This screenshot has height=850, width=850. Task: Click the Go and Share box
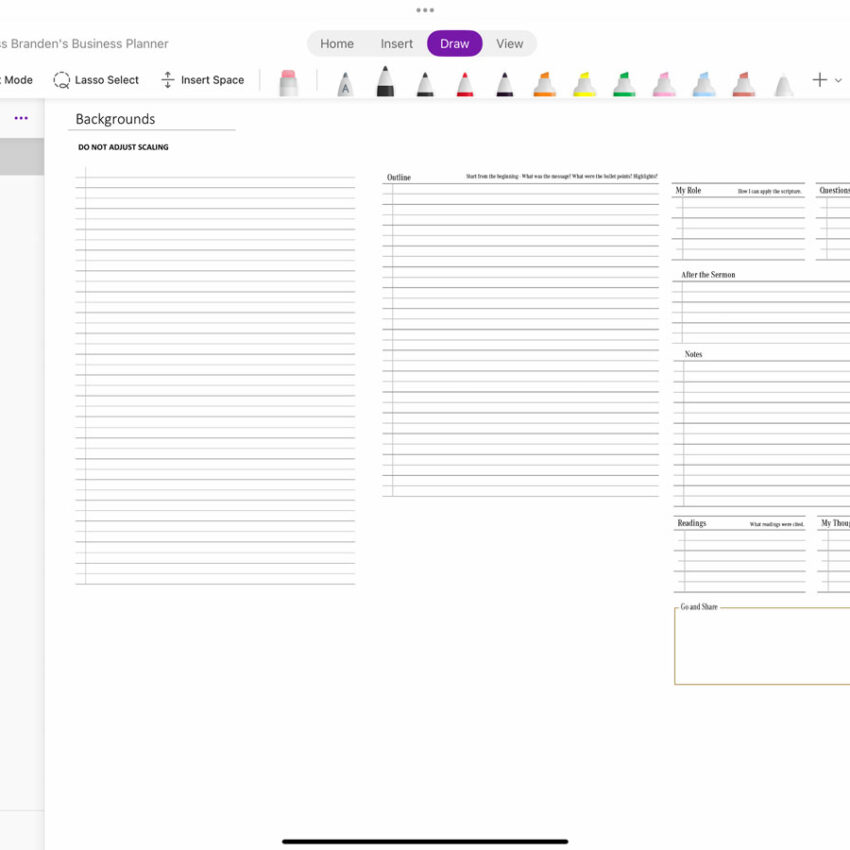click(x=762, y=645)
